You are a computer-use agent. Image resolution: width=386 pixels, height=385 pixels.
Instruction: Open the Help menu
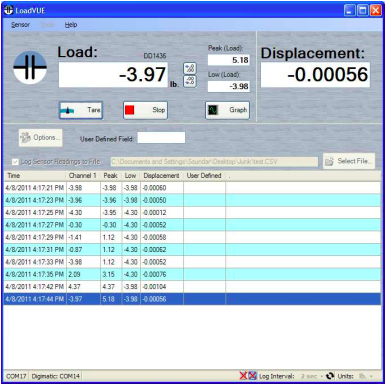(x=71, y=25)
